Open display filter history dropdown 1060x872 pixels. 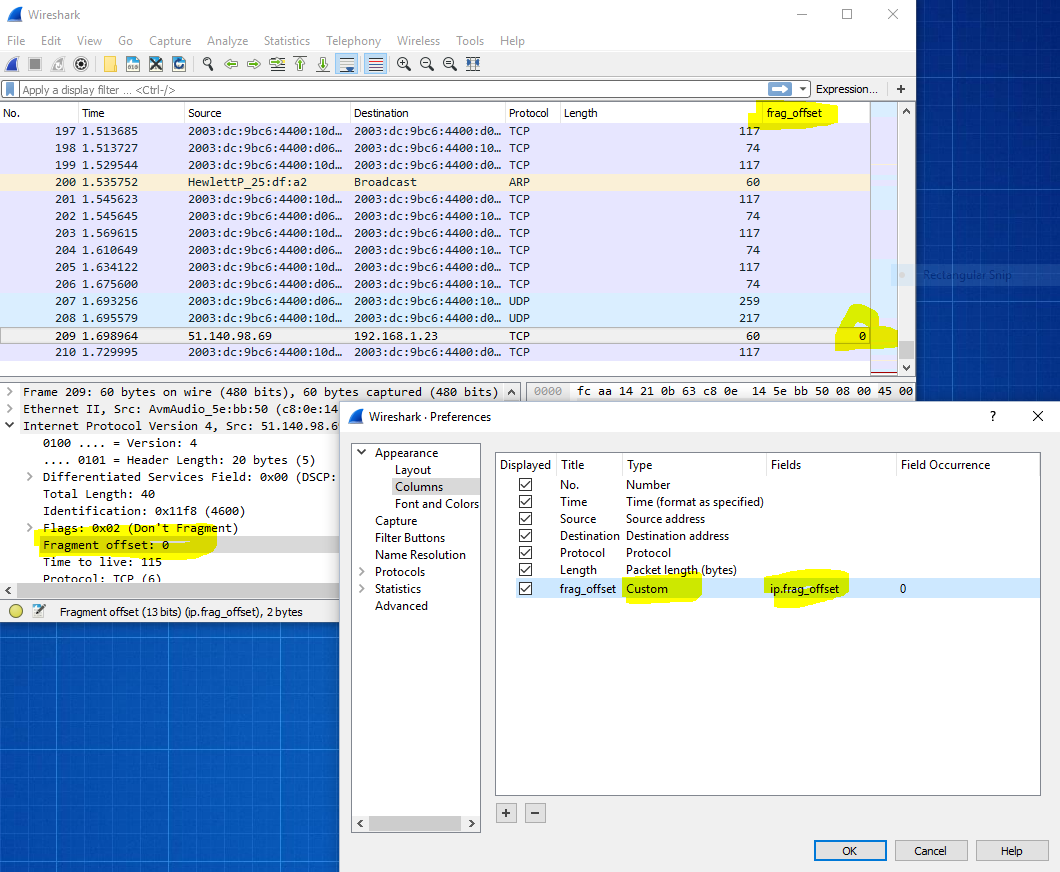coord(802,89)
